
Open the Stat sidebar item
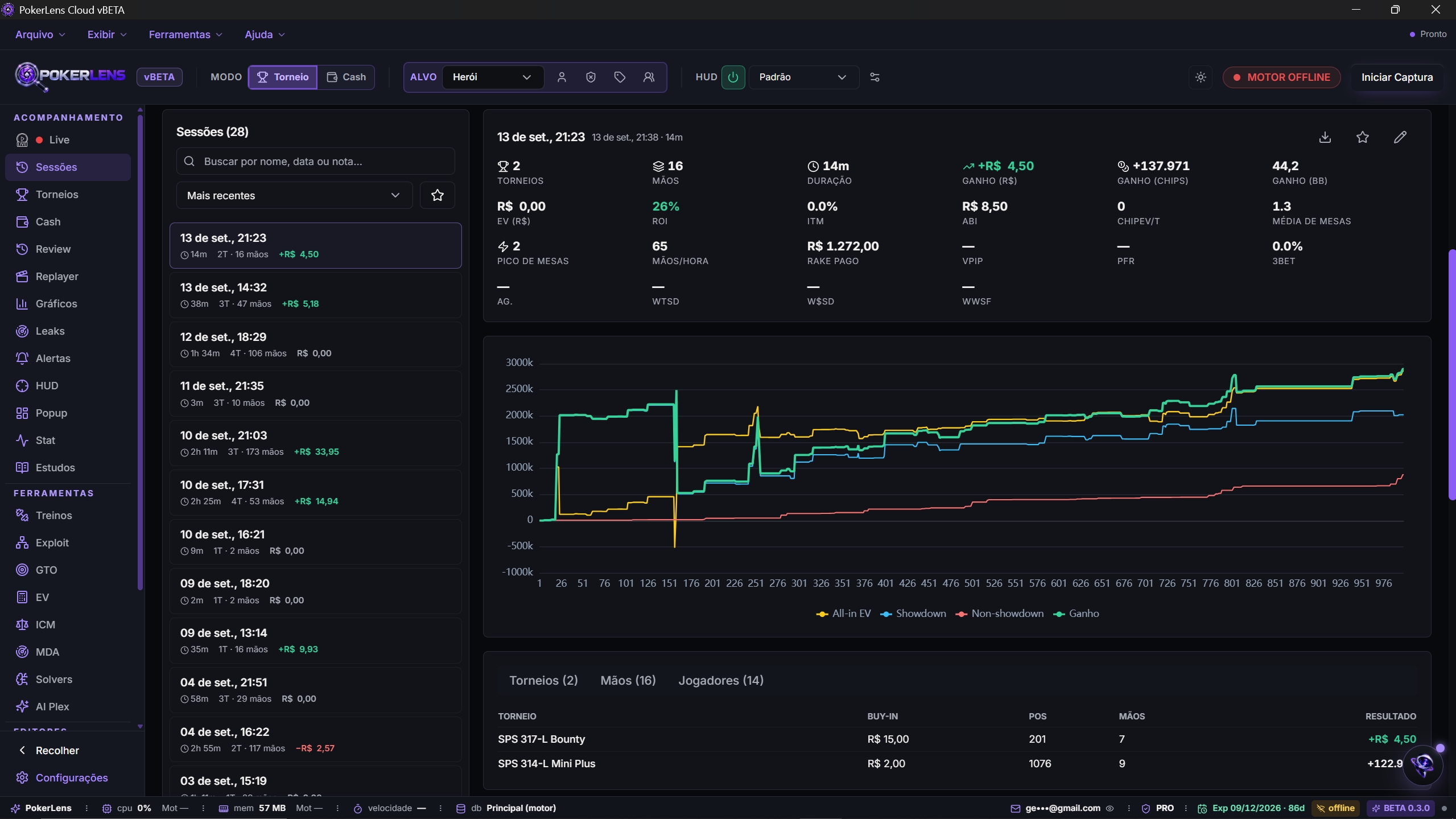pos(68,441)
